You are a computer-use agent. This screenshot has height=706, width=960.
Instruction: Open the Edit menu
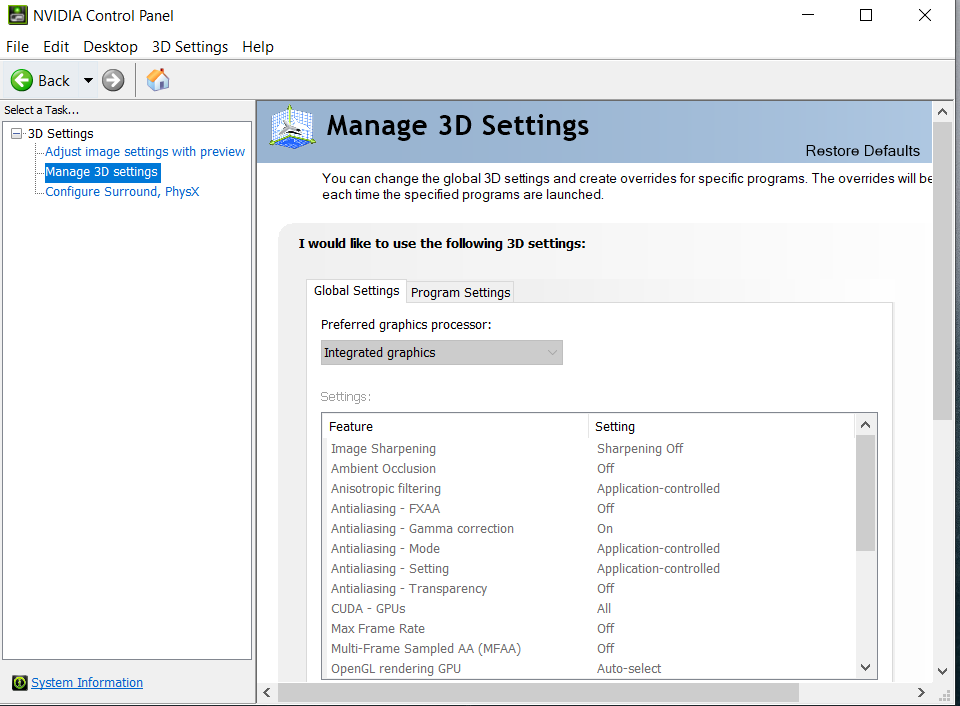pyautogui.click(x=56, y=47)
